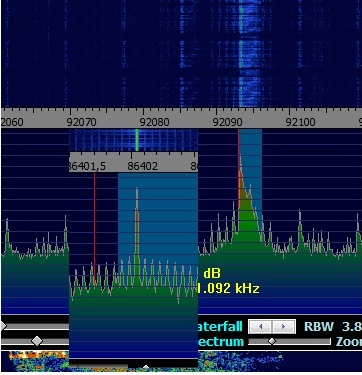
Task: Tune to 92100 on the frequency ruler
Action: click(x=300, y=122)
